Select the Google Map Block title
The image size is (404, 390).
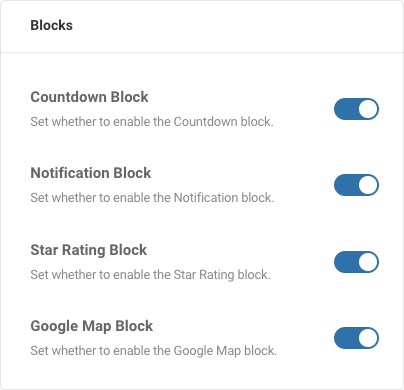(x=92, y=326)
